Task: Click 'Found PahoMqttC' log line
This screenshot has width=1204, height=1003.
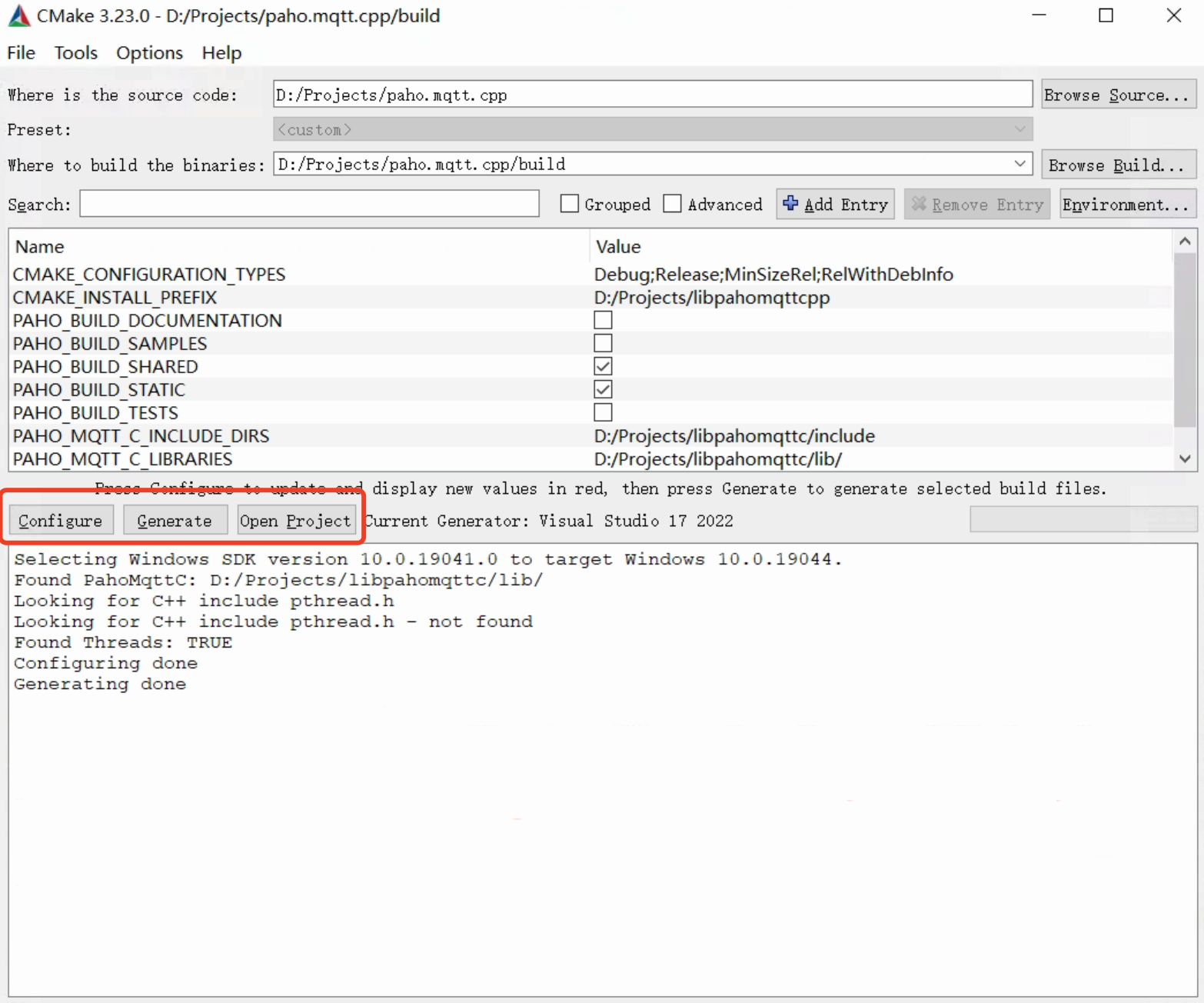Action: [x=278, y=580]
